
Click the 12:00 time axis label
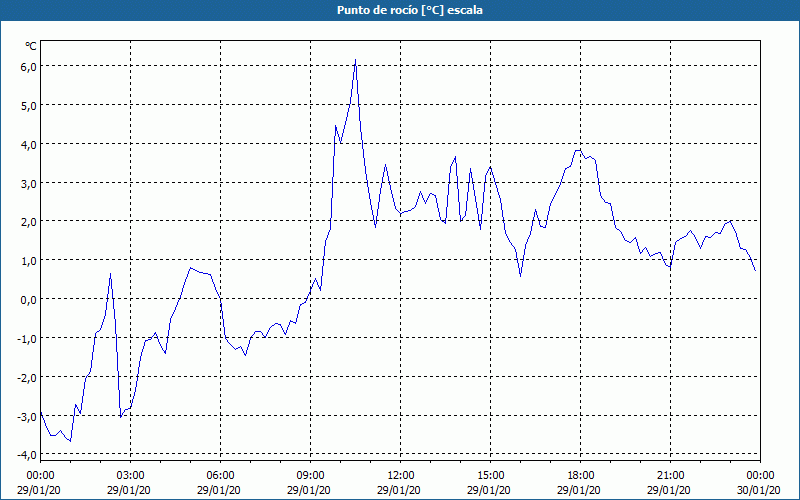click(x=401, y=475)
